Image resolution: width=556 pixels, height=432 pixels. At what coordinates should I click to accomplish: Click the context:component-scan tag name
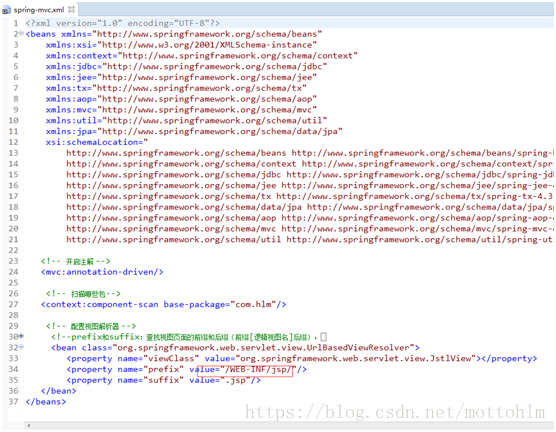pos(102,304)
